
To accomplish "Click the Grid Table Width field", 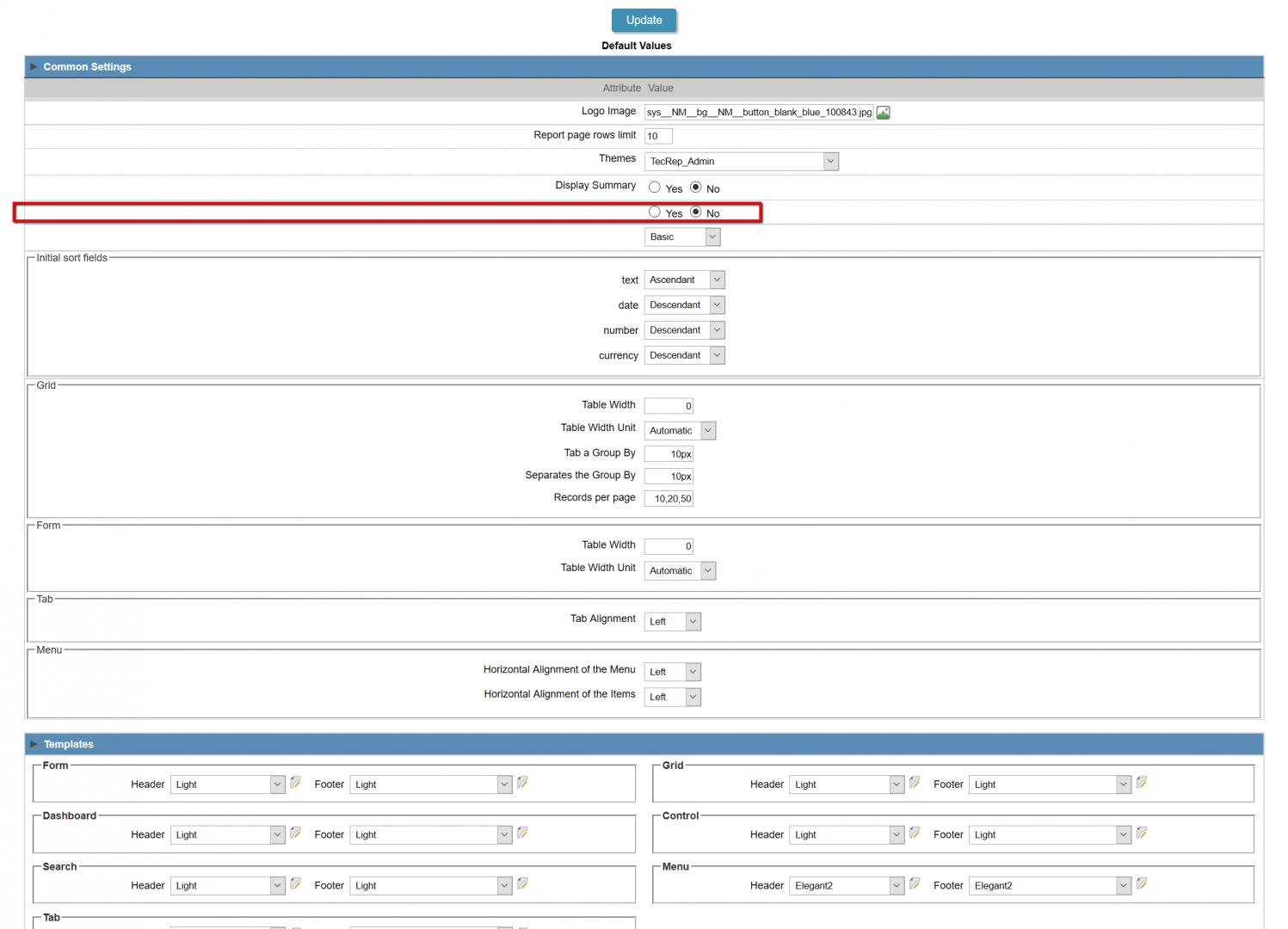I will [669, 406].
